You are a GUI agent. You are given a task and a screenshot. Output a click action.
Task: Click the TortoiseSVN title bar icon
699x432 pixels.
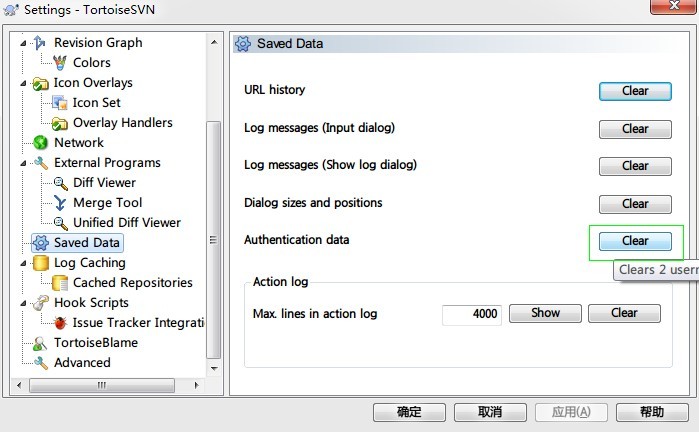point(11,9)
